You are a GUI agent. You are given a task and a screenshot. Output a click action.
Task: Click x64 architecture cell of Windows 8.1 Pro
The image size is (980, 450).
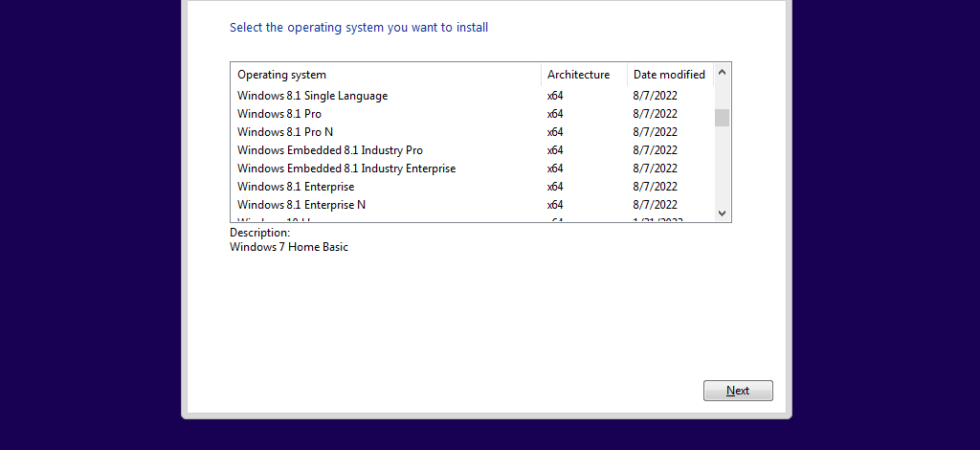coord(555,114)
